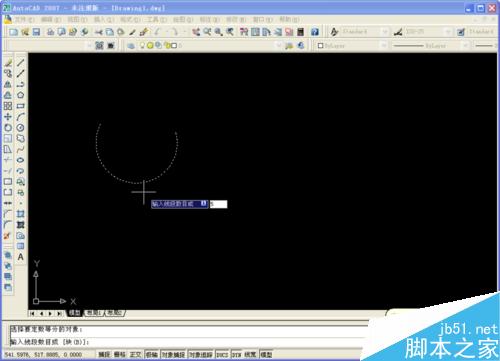
Task: Toggle 捕捉 snap mode in status bar
Action: point(104,355)
